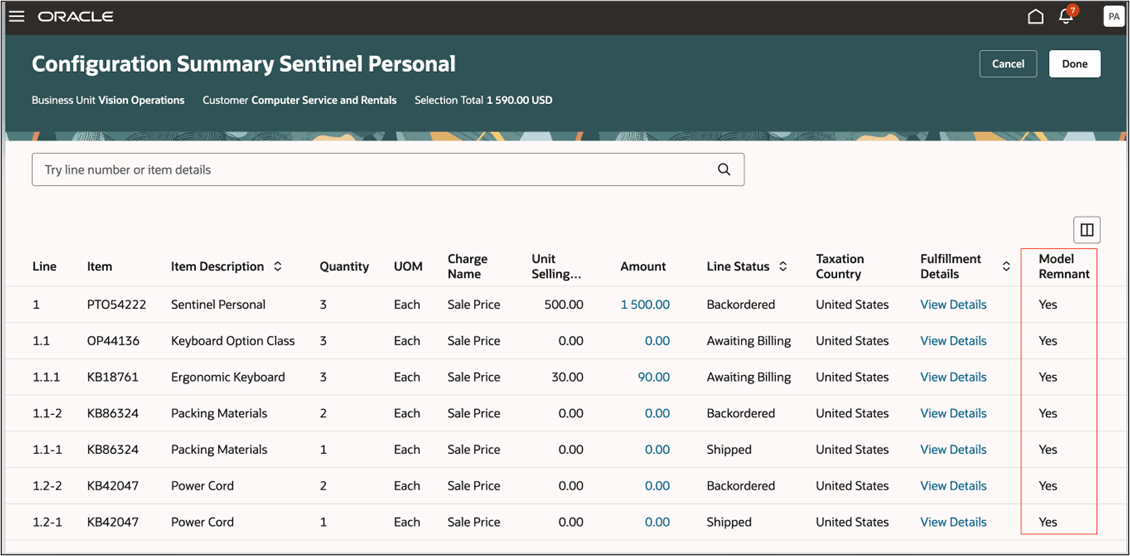View Details for line 1.2-2
Viewport: 1130px width, 556px height.
953,485
